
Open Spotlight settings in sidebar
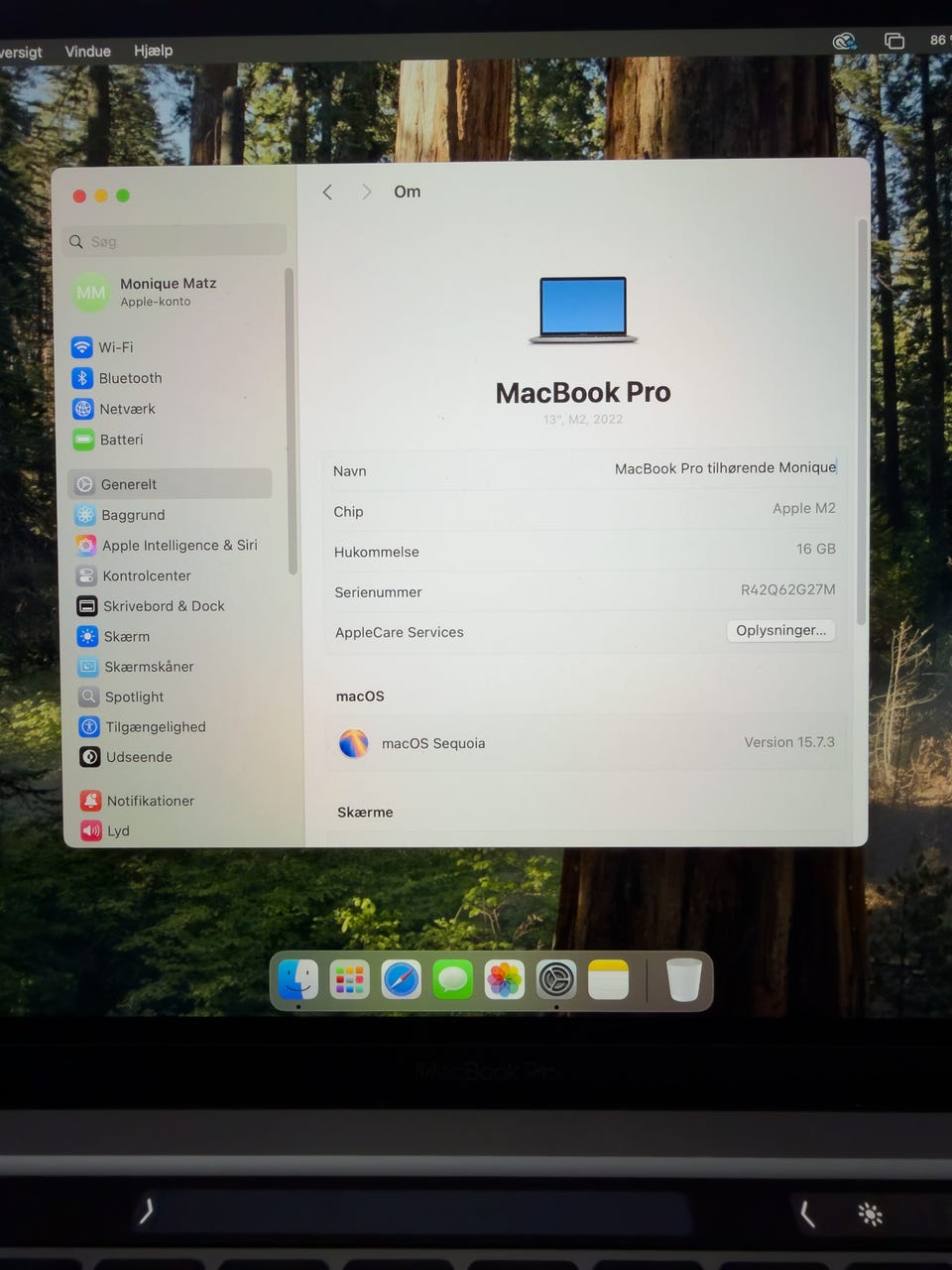(121, 698)
